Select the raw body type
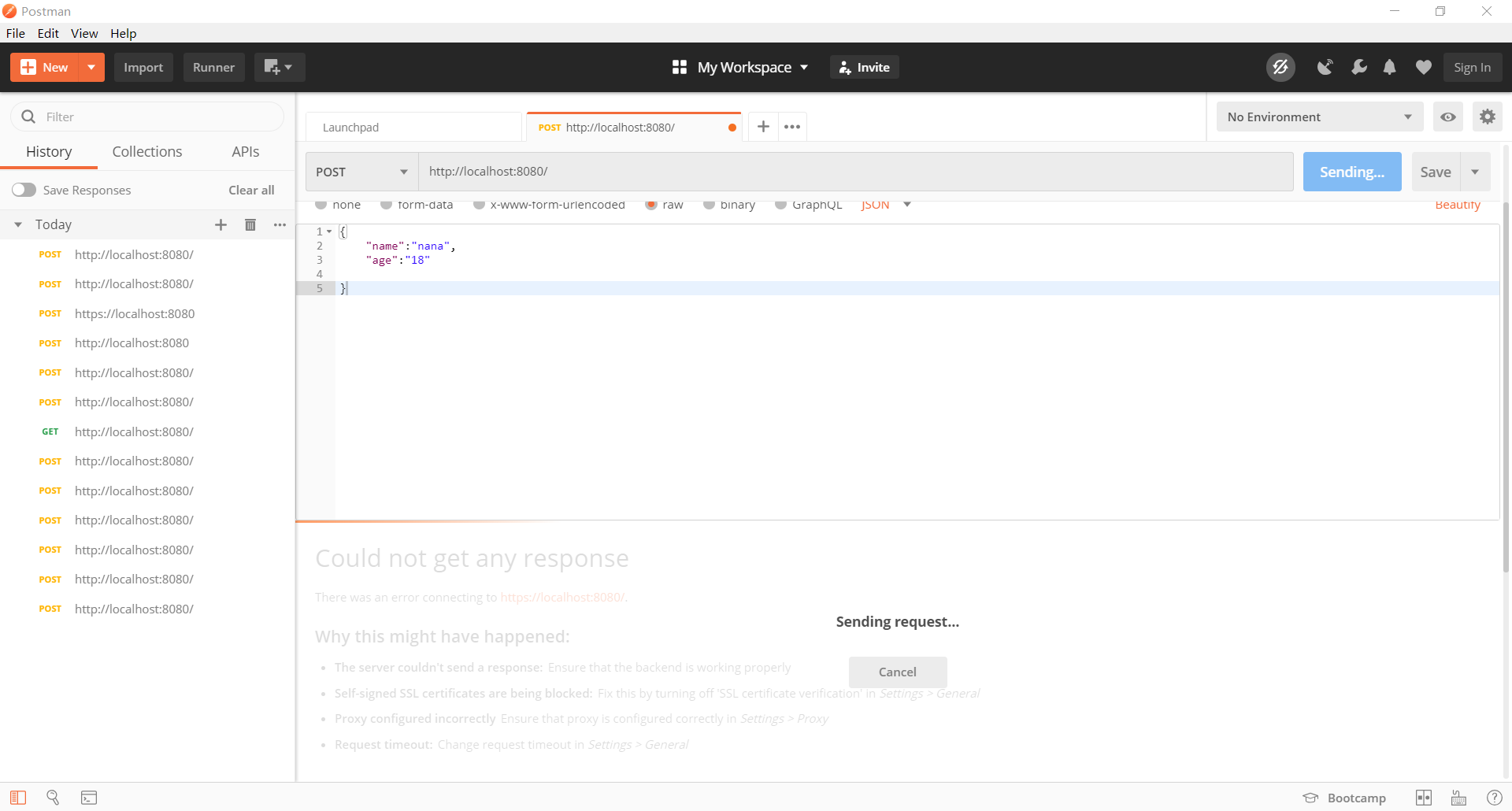 [651, 205]
